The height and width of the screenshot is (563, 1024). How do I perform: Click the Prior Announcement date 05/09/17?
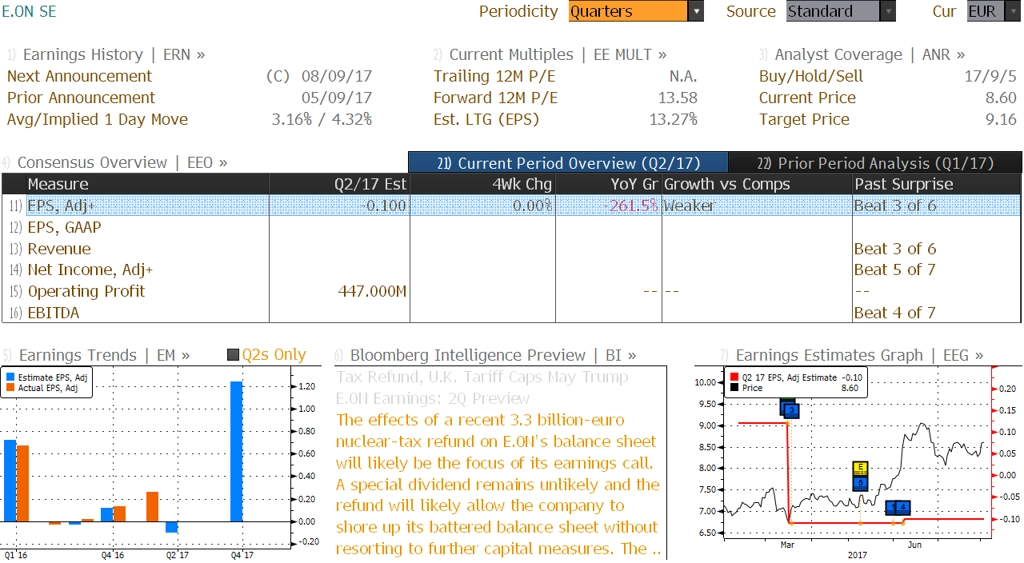click(x=336, y=98)
